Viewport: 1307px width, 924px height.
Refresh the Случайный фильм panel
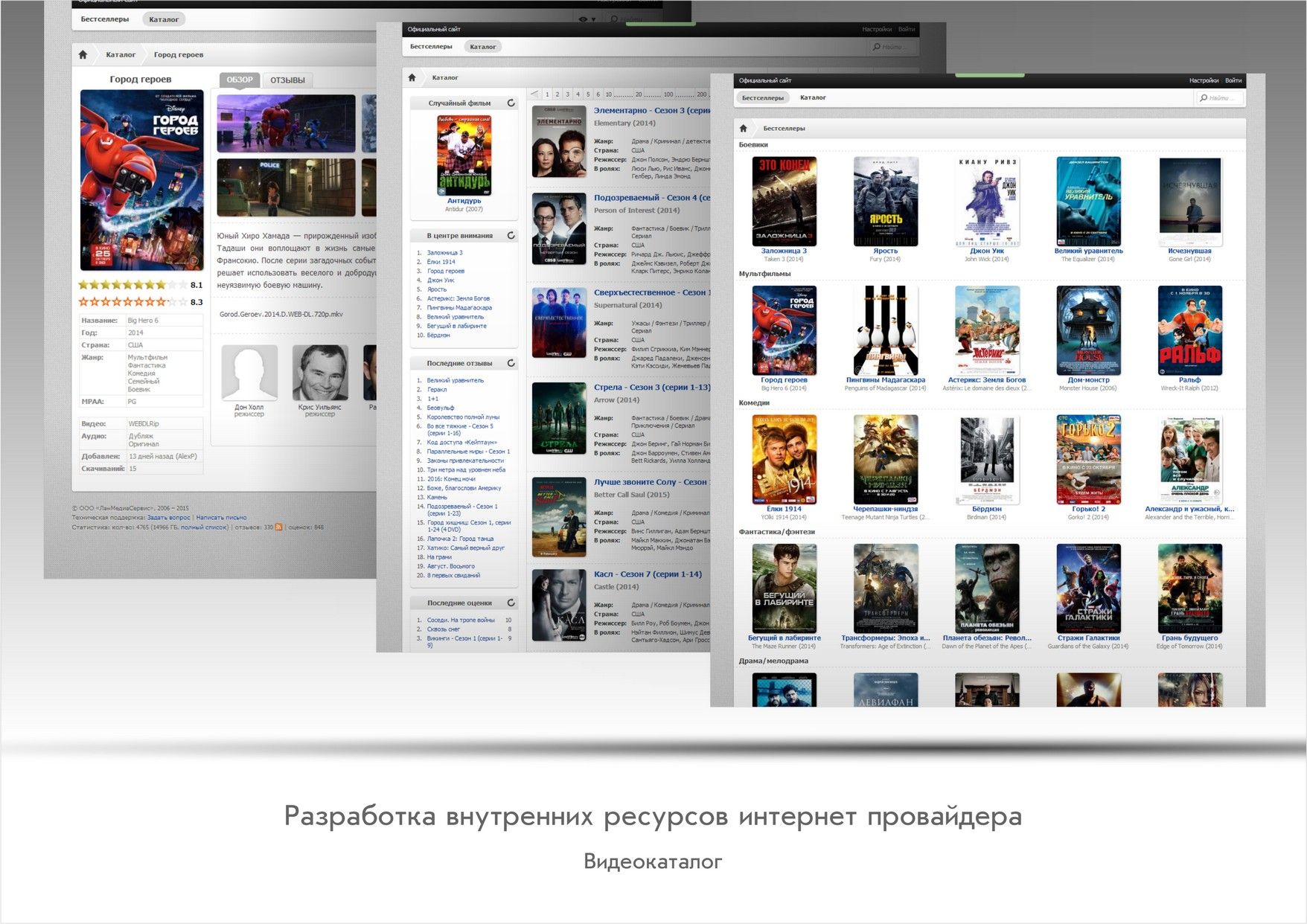point(511,103)
